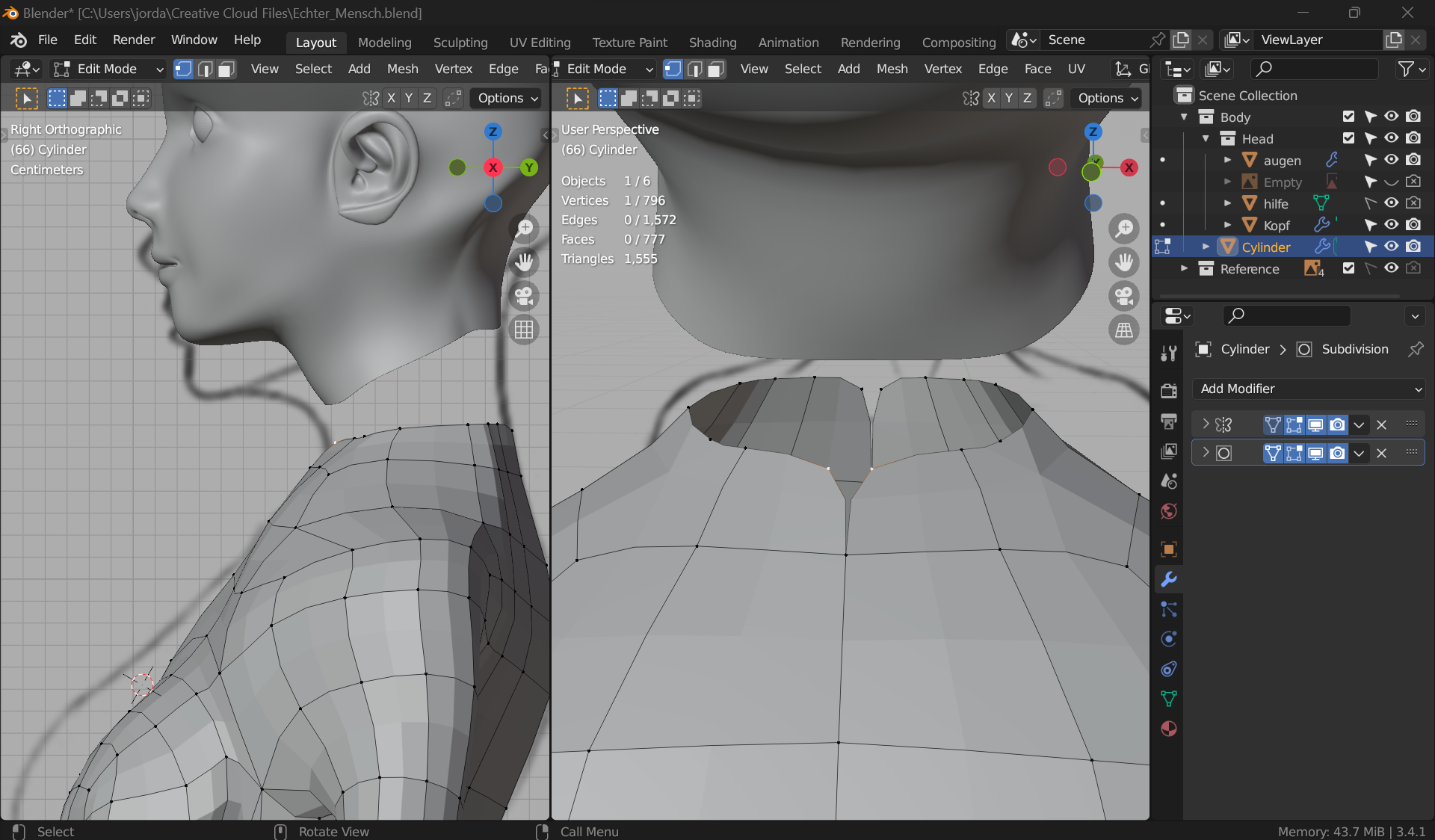Open the Material properties tab
Screen dimensions: 1435x840
point(1169,729)
